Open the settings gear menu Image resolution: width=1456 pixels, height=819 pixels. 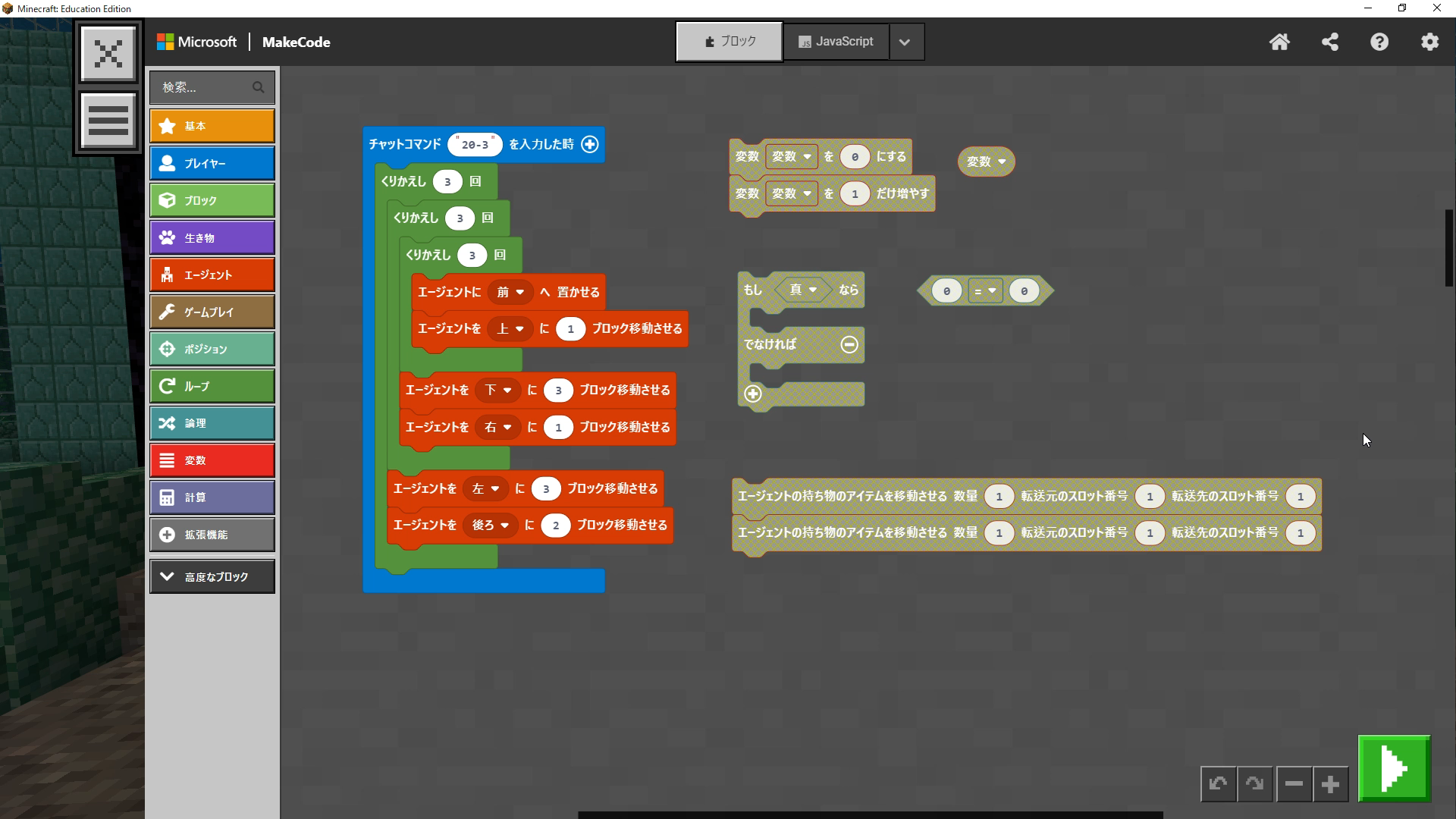click(1429, 42)
